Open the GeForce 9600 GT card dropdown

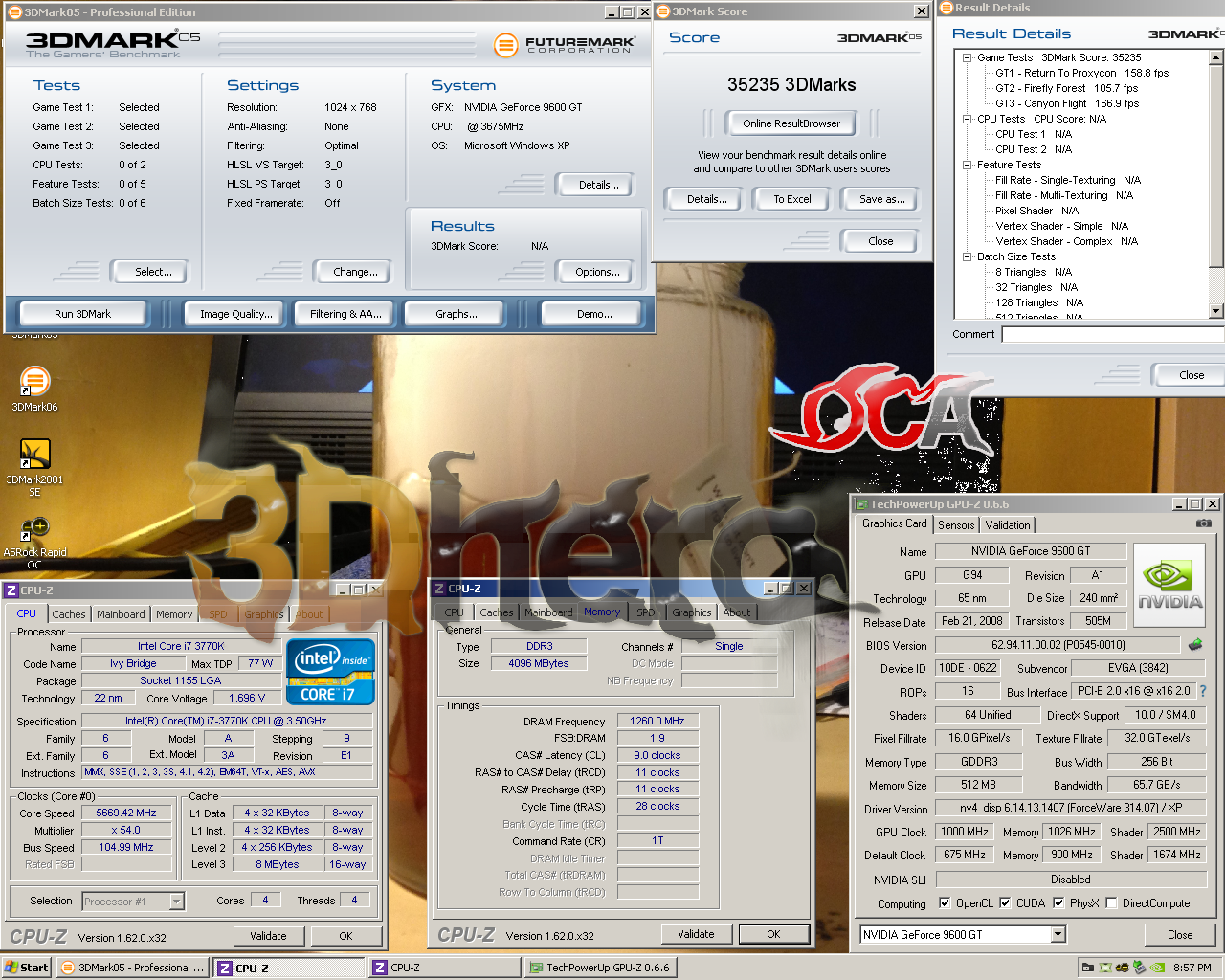click(1058, 934)
